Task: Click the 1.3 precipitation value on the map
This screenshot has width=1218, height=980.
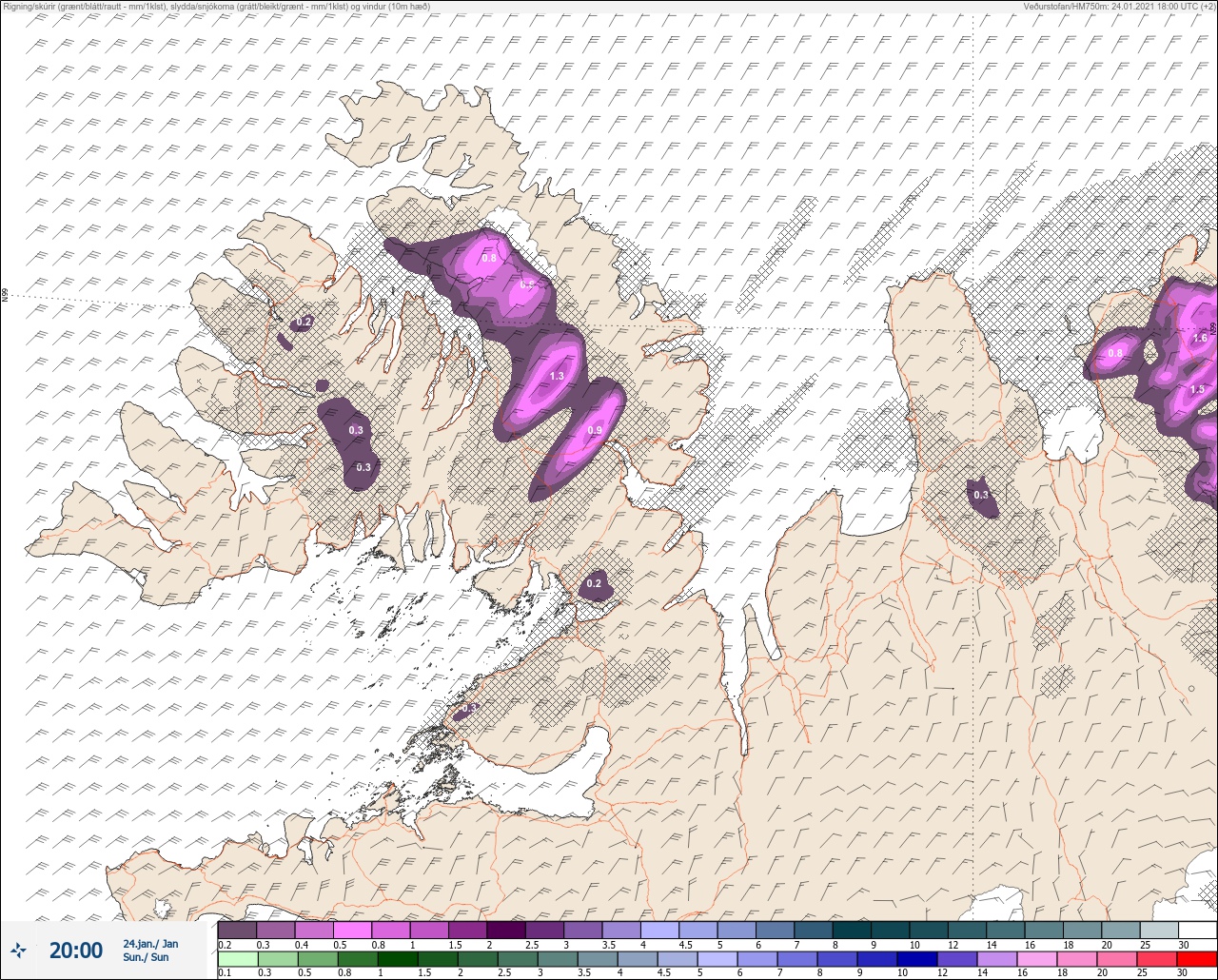Action: (x=557, y=377)
